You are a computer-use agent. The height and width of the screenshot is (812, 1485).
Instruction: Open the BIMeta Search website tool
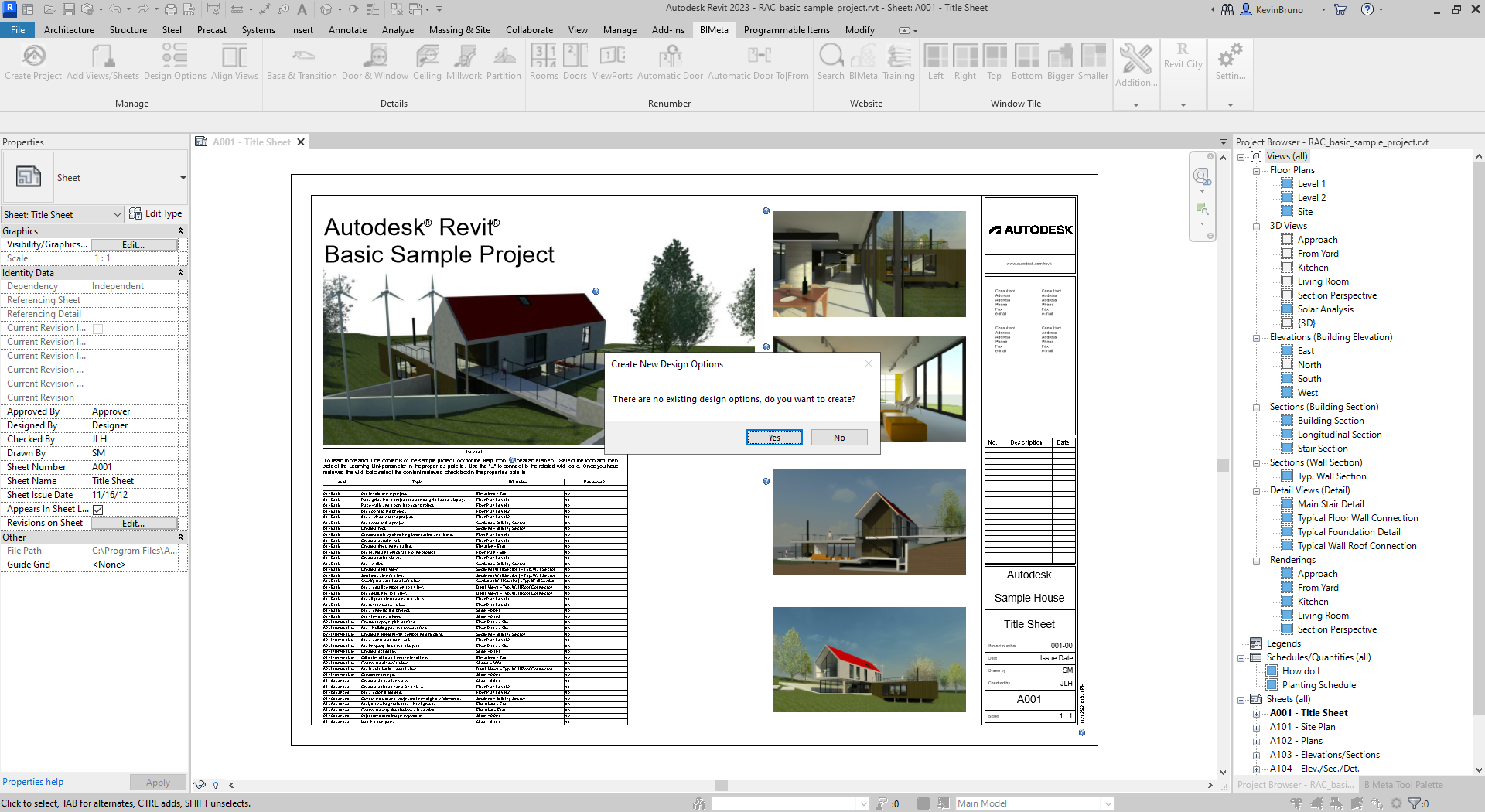tap(831, 62)
